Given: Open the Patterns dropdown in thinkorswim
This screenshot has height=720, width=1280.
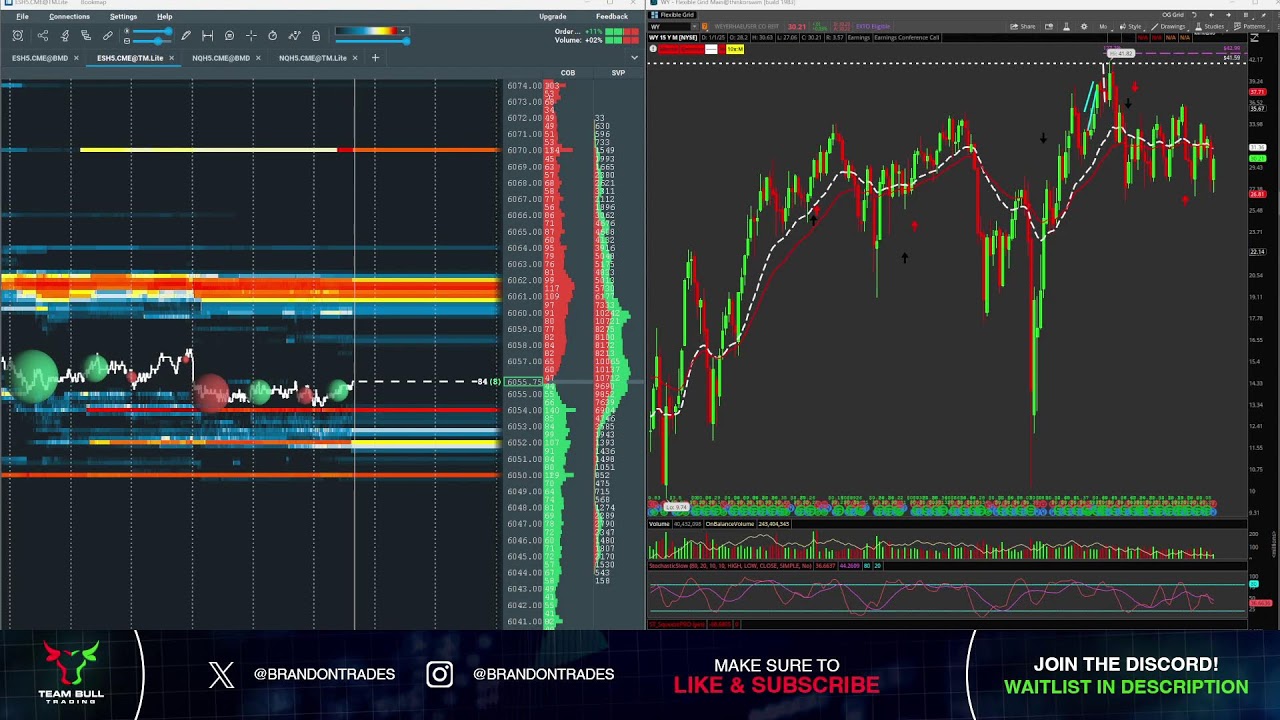Looking at the screenshot, I should coord(1251,26).
